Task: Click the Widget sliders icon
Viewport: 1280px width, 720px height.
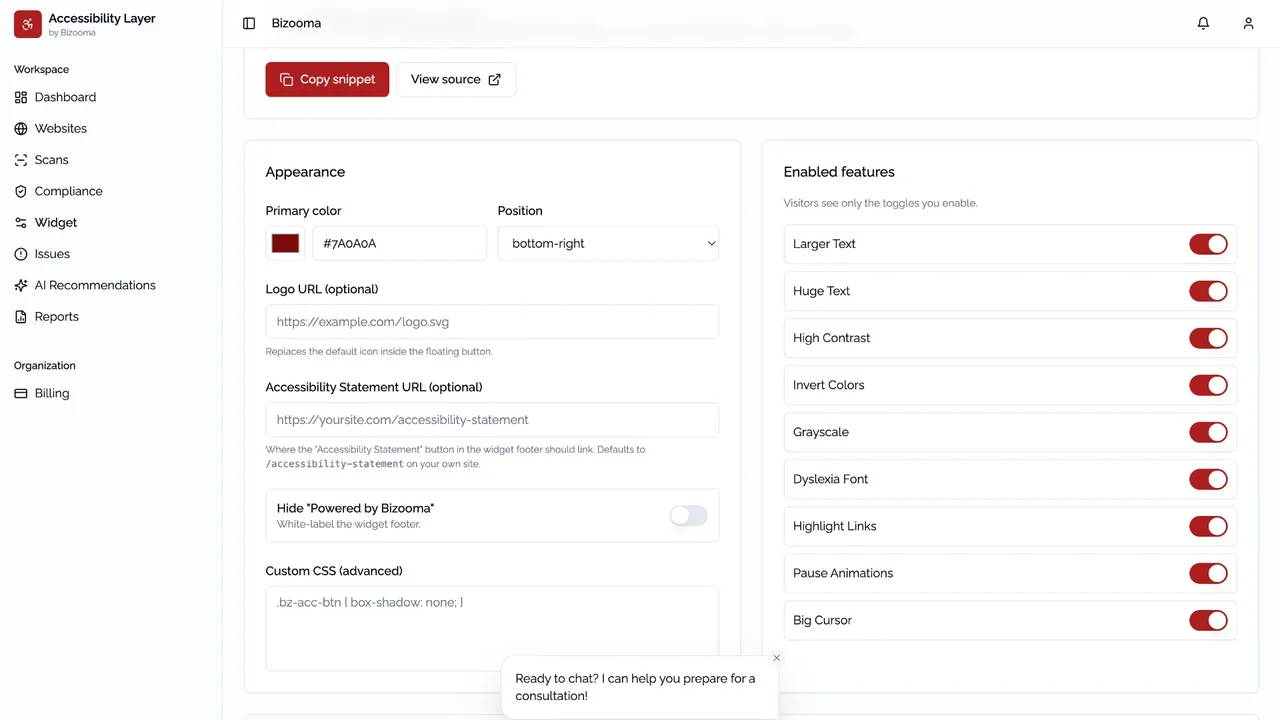Action: pos(21,223)
